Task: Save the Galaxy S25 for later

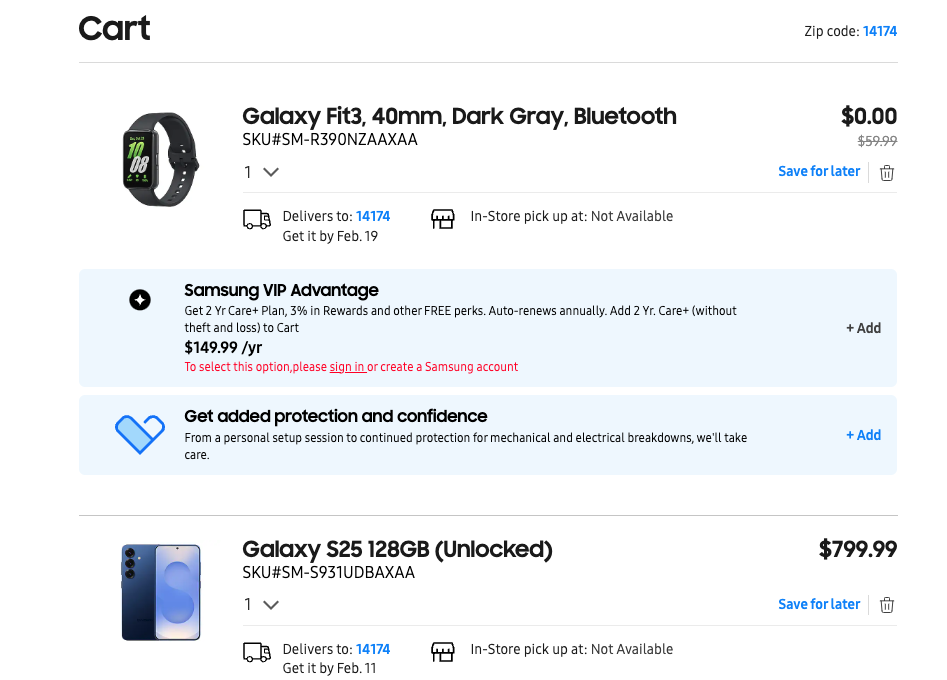Action: coord(818,604)
